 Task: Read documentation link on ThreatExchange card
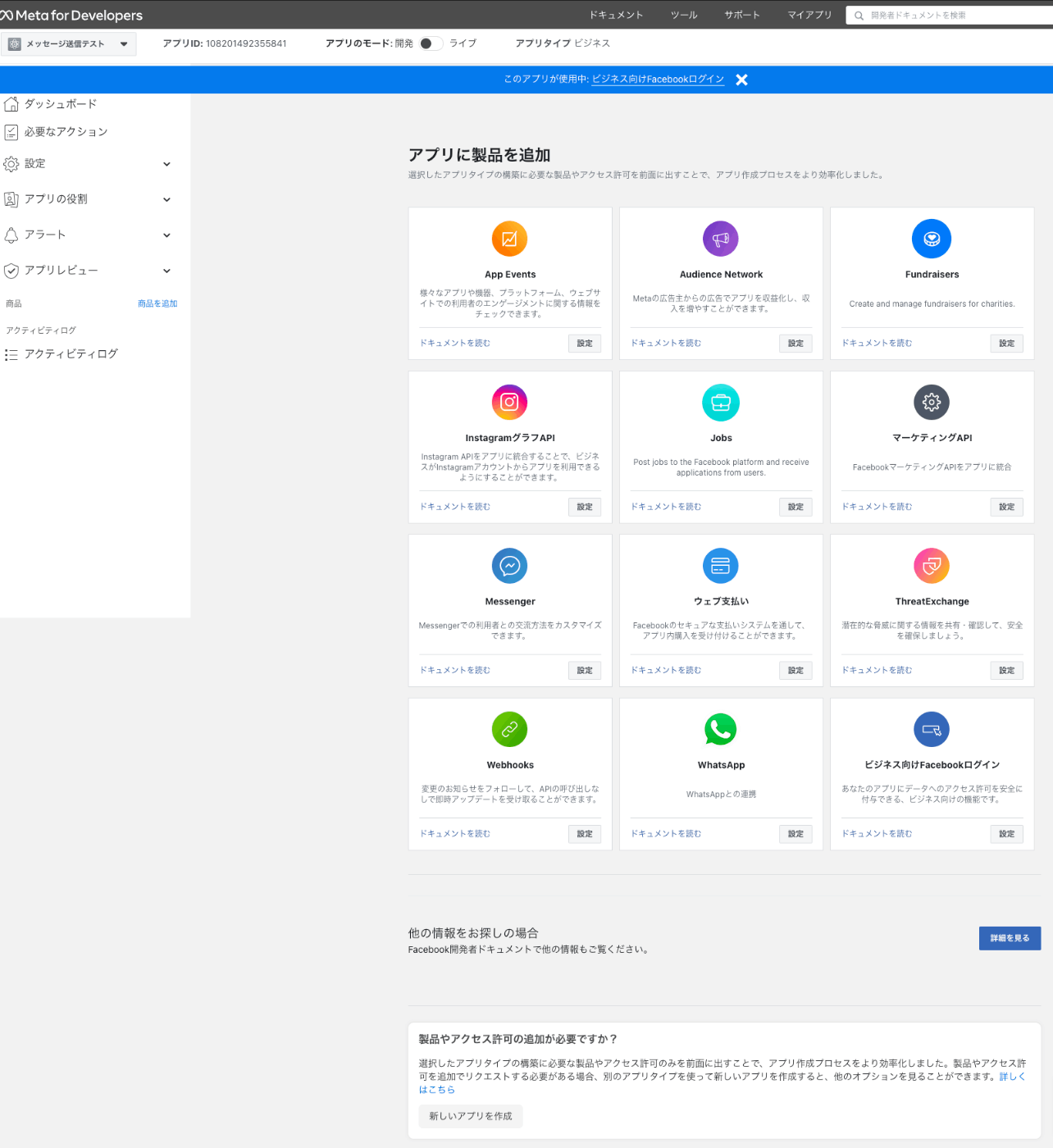tap(877, 671)
